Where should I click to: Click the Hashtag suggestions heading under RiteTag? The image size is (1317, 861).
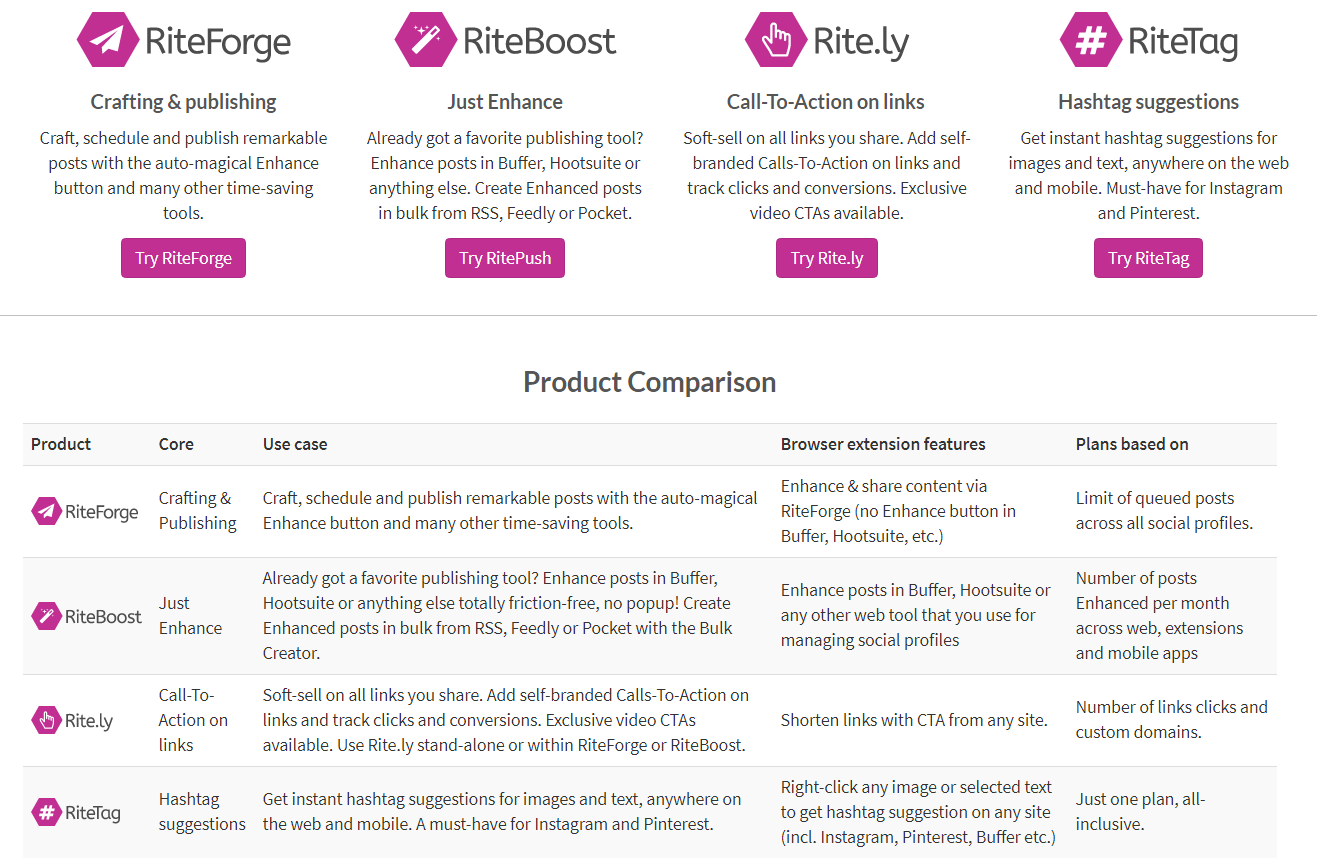[x=1148, y=102]
